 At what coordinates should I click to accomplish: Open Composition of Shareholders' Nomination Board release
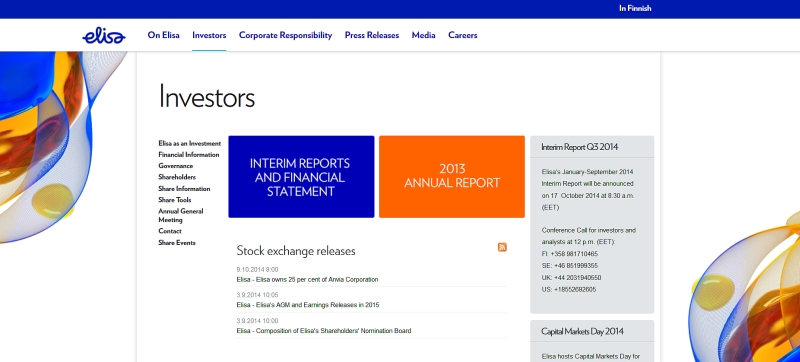point(323,331)
